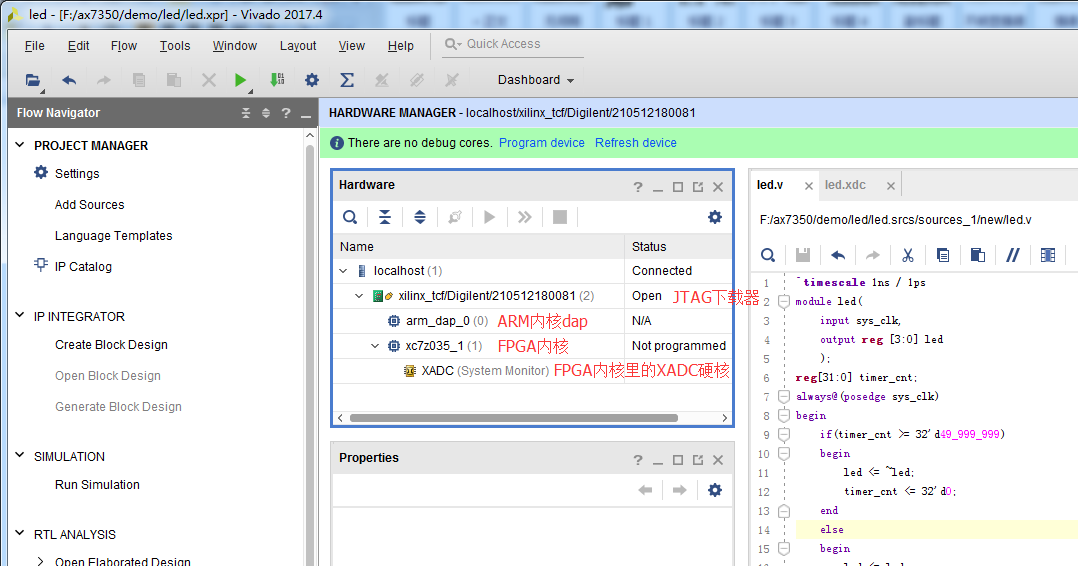Click the cut scissors icon in editor
Screen dimensions: 1078x566
908,255
